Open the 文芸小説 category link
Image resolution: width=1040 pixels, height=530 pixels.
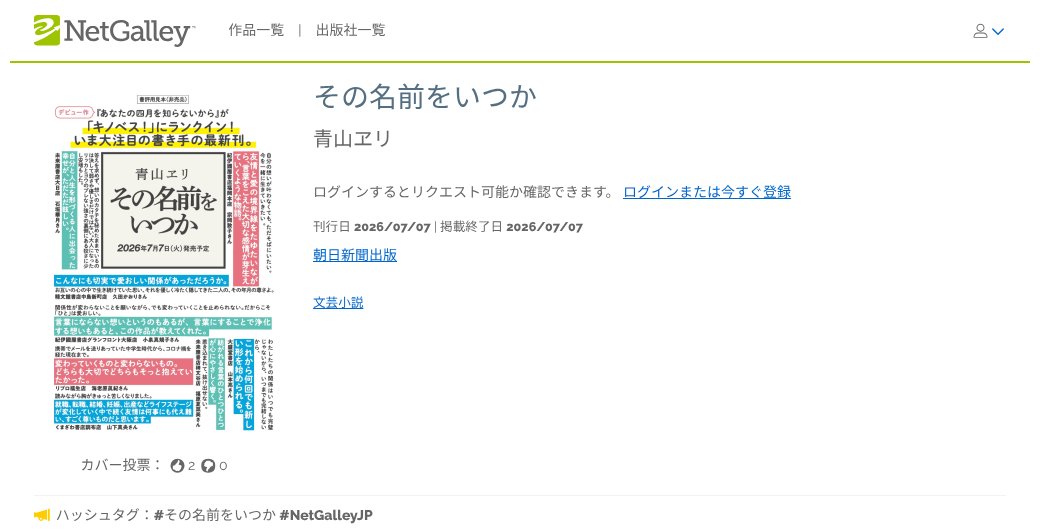(x=338, y=302)
